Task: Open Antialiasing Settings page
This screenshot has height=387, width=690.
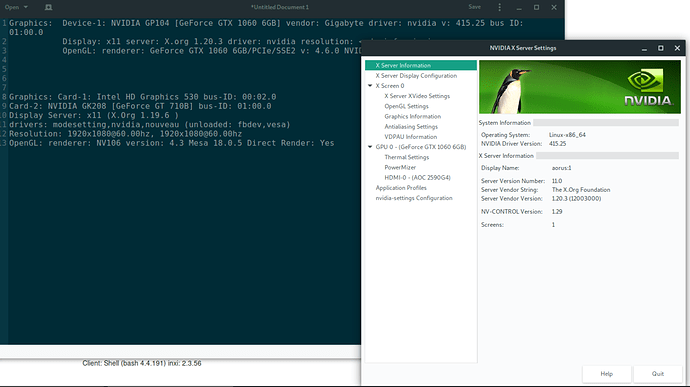Action: [x=411, y=126]
